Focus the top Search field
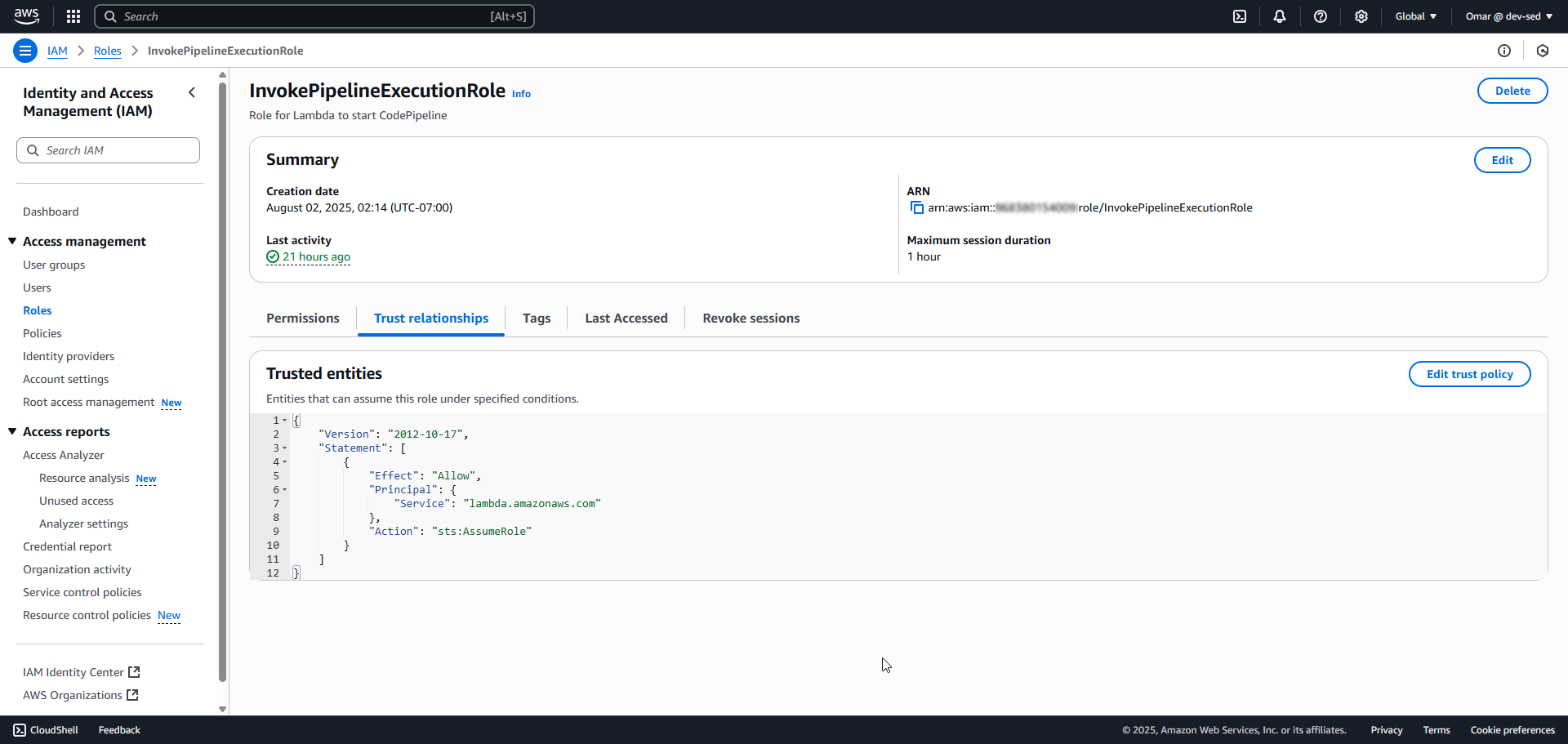The width and height of the screenshot is (1568, 744). (x=314, y=16)
